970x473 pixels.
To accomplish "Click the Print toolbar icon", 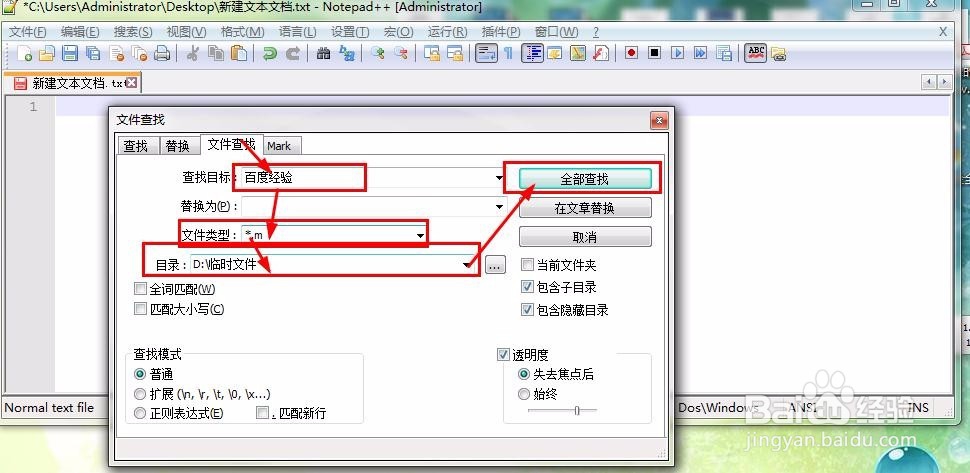I will pos(162,54).
